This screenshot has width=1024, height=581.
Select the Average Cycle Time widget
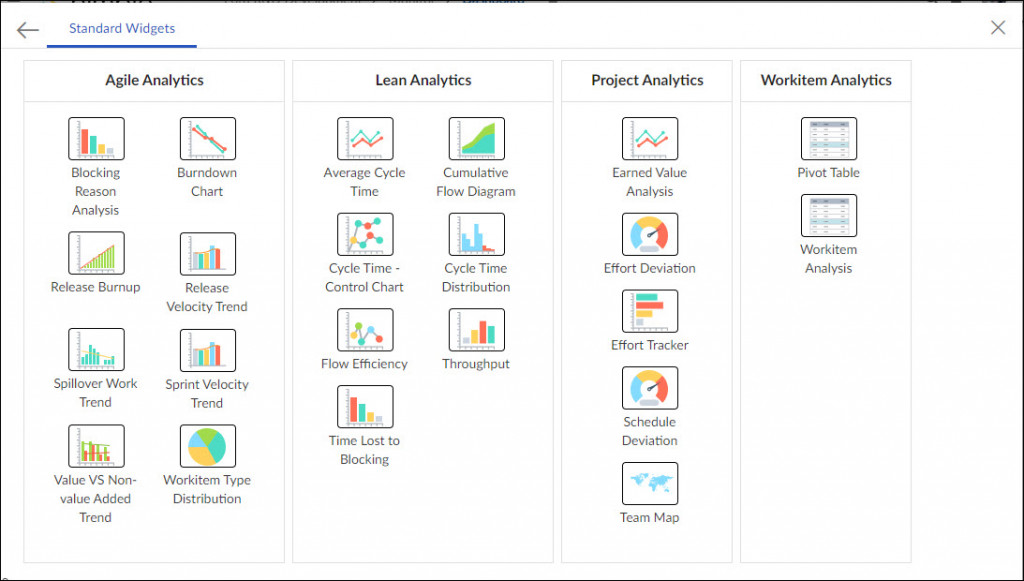[x=364, y=138]
